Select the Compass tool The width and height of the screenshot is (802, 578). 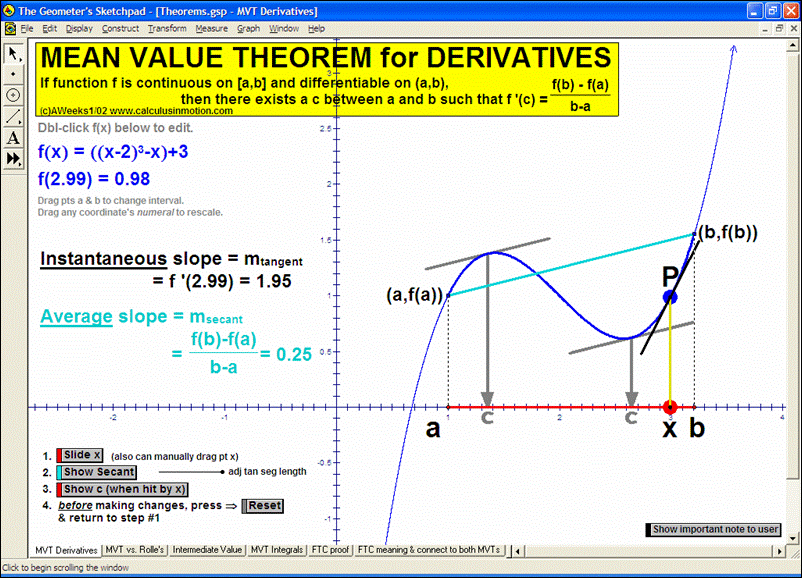tap(13, 95)
